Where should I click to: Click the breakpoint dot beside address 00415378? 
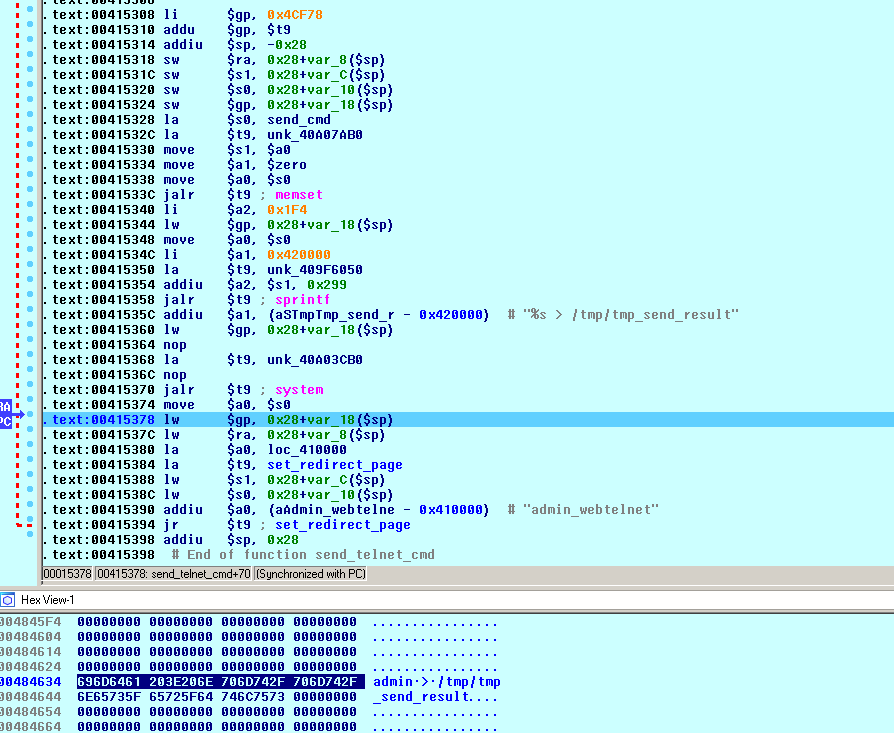(30, 414)
